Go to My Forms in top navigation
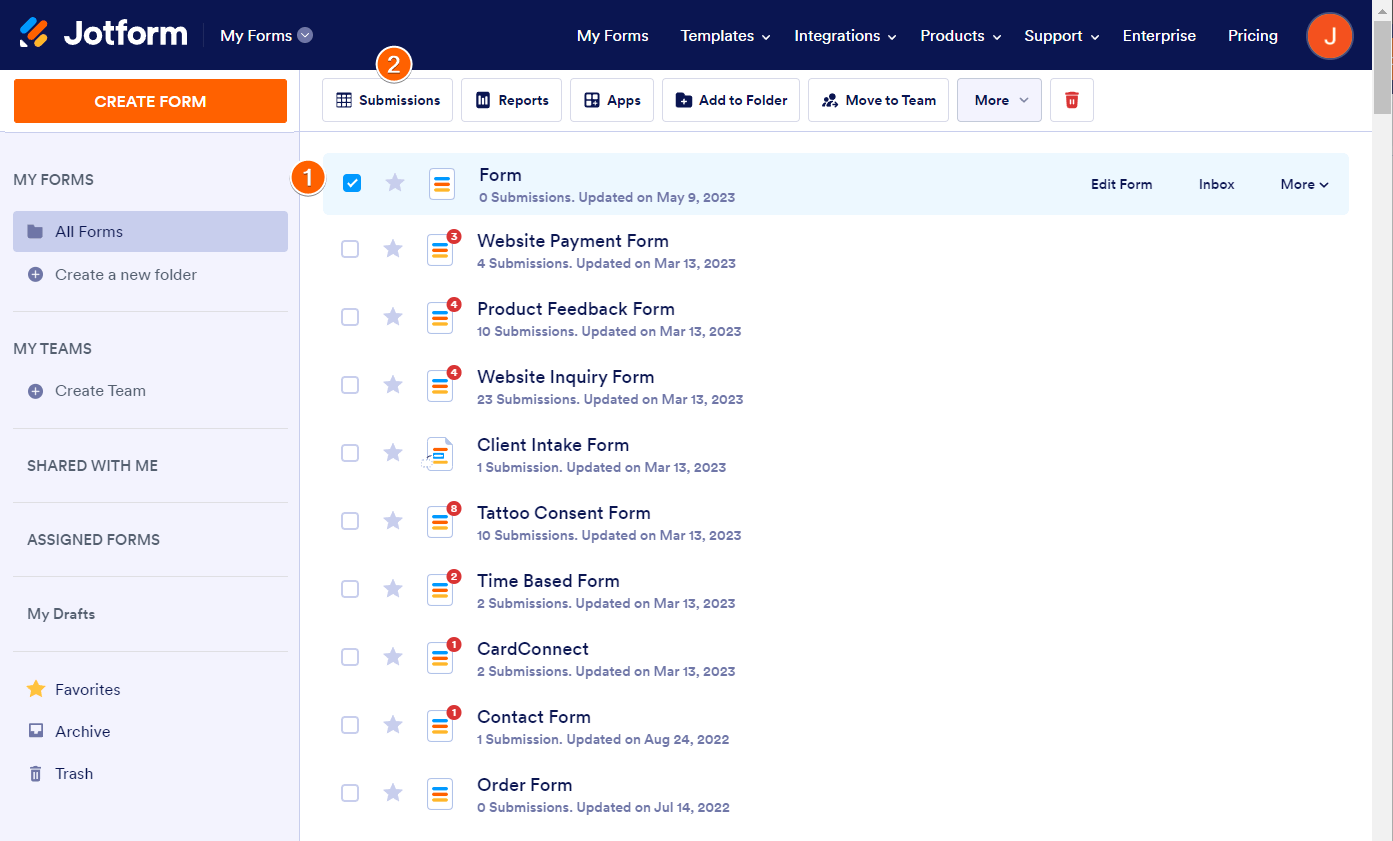This screenshot has width=1393, height=841. (613, 36)
